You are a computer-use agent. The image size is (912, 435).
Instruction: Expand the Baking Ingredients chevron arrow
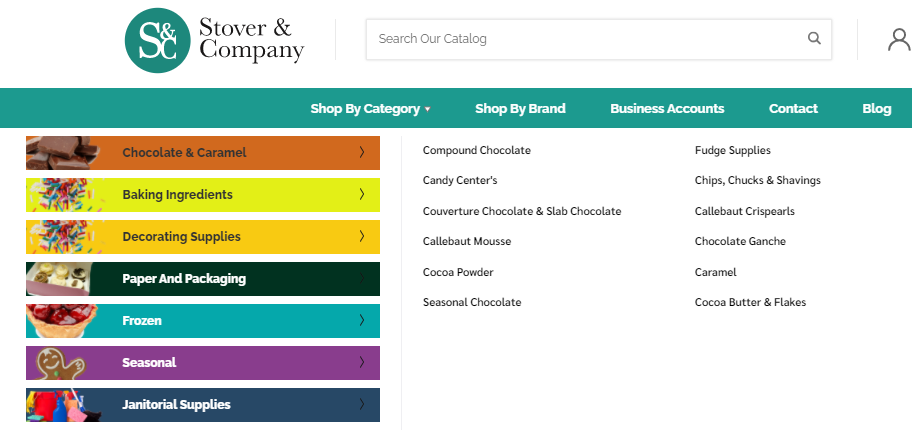[361, 195]
